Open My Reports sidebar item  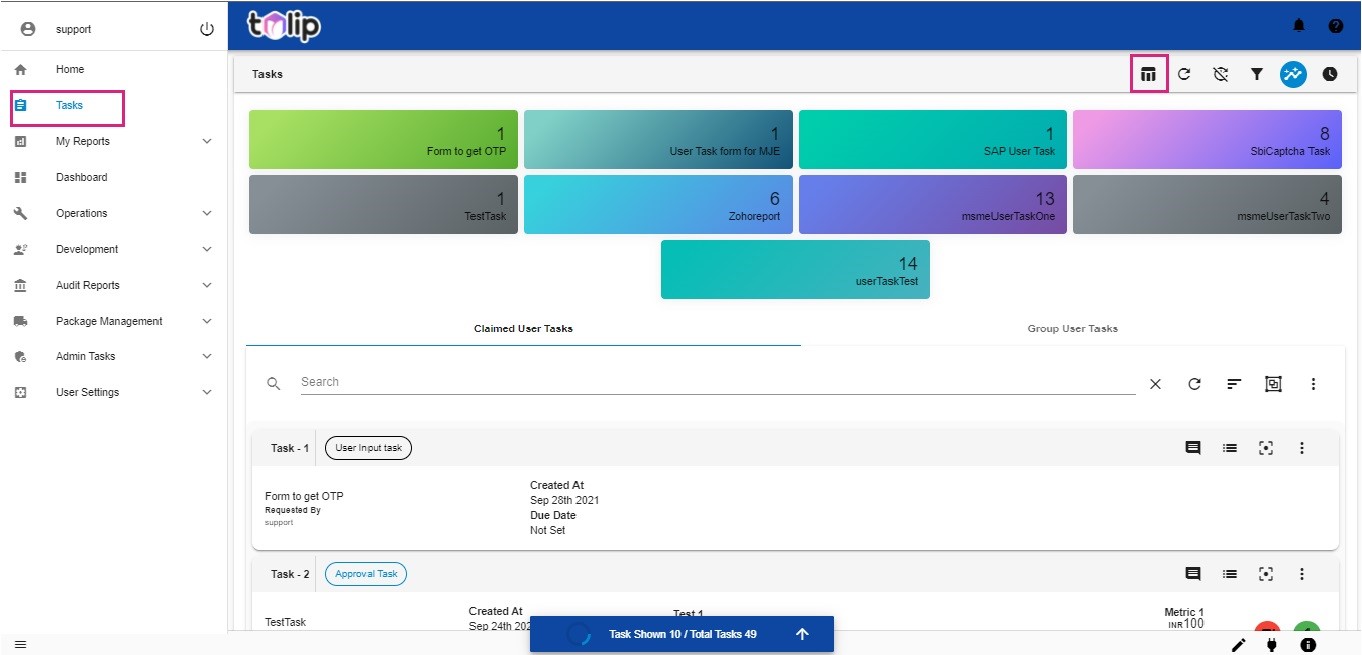point(83,141)
